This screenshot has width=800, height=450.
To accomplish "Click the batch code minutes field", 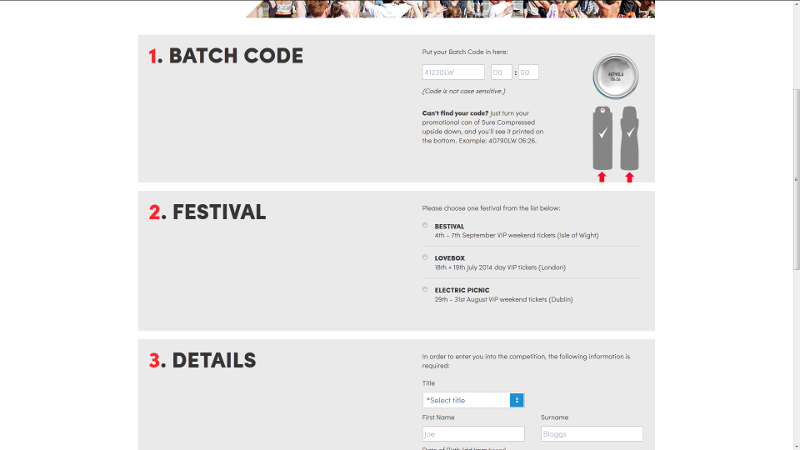I will click(x=529, y=72).
